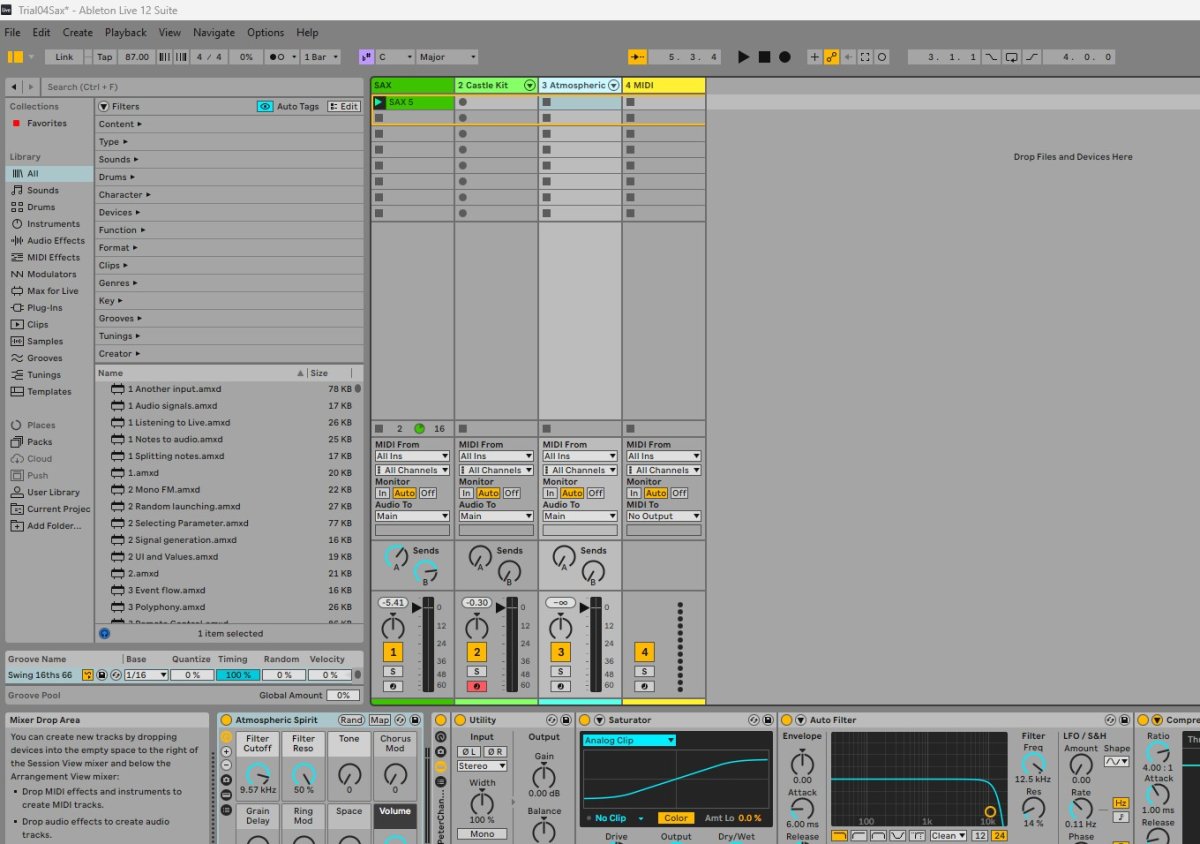
Task: Click Favorites in Collections
Action: (46, 123)
